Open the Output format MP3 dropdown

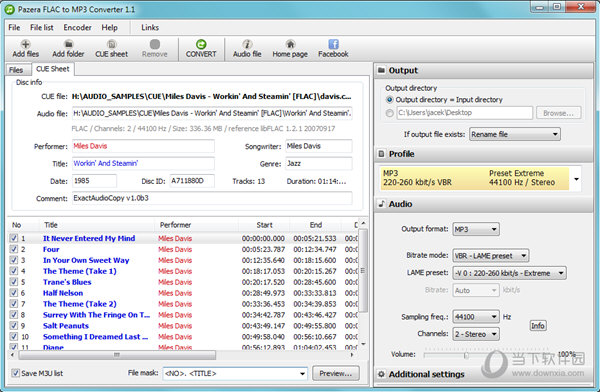click(476, 229)
